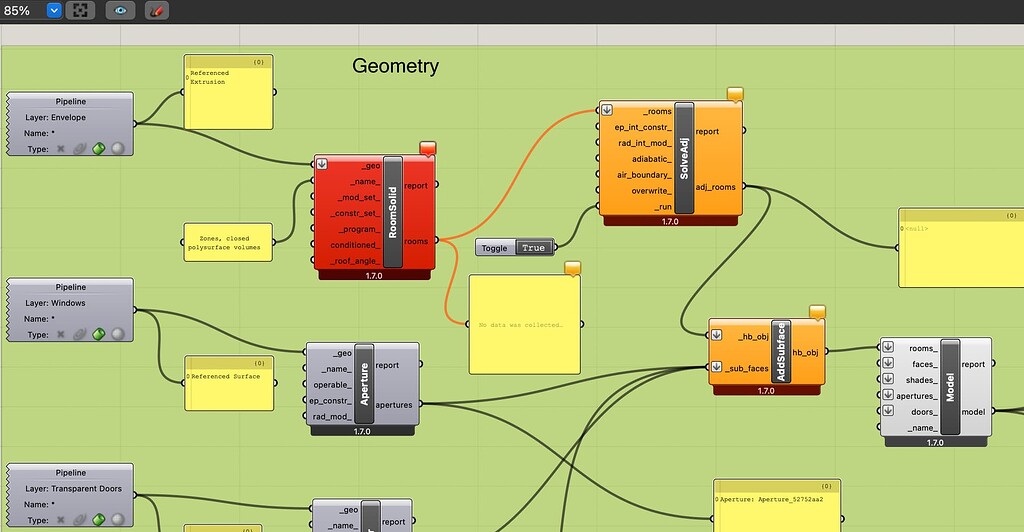Viewport: 1024px width, 532px height.
Task: Click green Brep icon on Transparent Doors pipeline
Action: point(99,520)
